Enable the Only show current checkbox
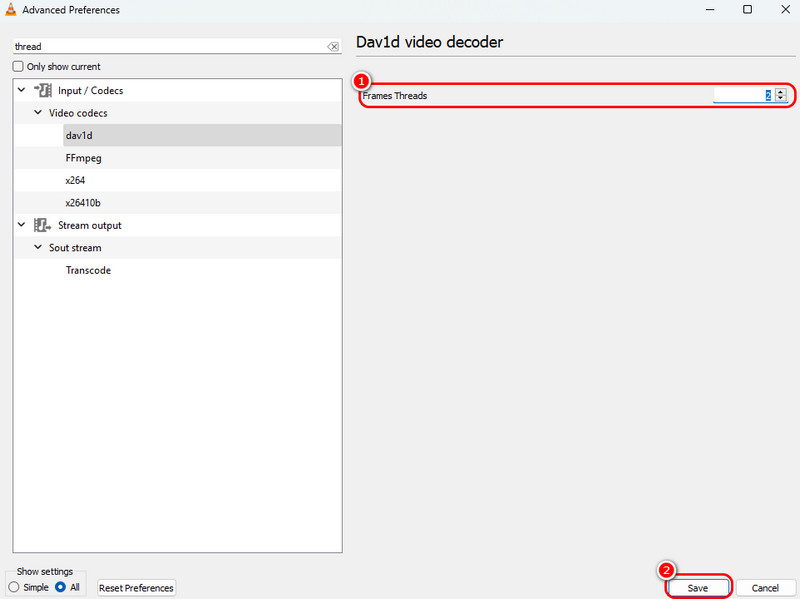 click(18, 67)
